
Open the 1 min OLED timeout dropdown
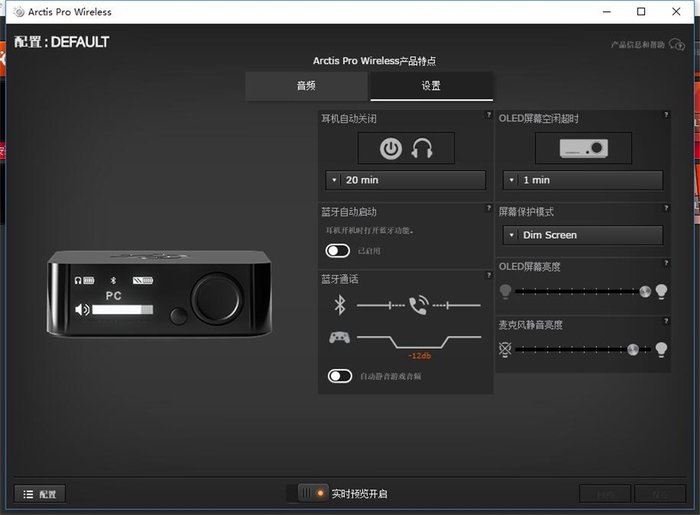[583, 180]
